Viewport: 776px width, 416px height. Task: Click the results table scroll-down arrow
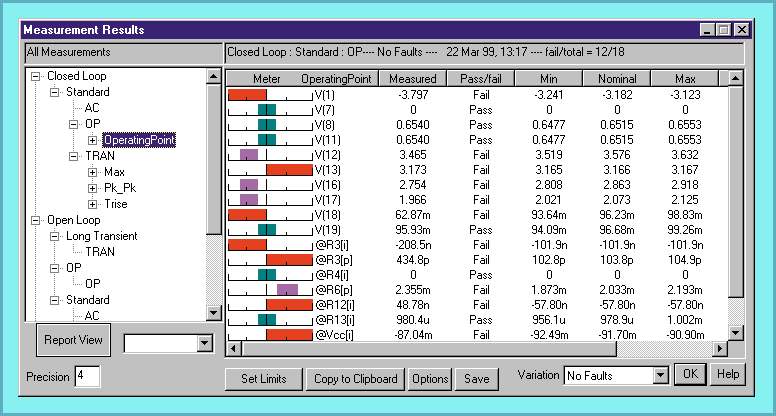click(736, 333)
